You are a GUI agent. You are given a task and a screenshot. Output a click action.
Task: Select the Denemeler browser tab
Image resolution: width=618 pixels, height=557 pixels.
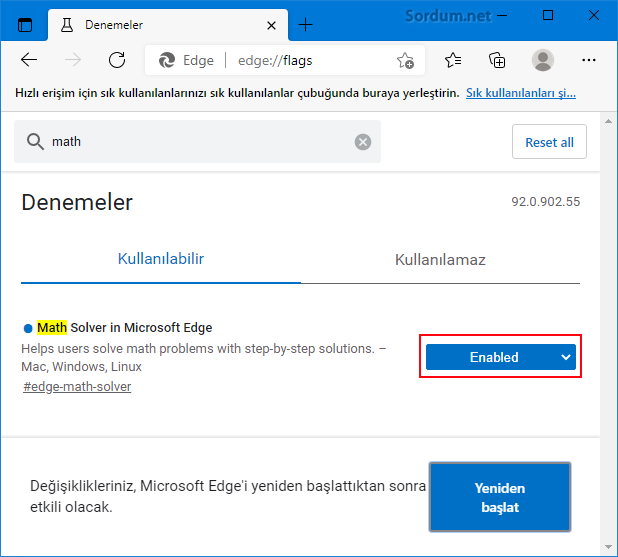pyautogui.click(x=168, y=25)
